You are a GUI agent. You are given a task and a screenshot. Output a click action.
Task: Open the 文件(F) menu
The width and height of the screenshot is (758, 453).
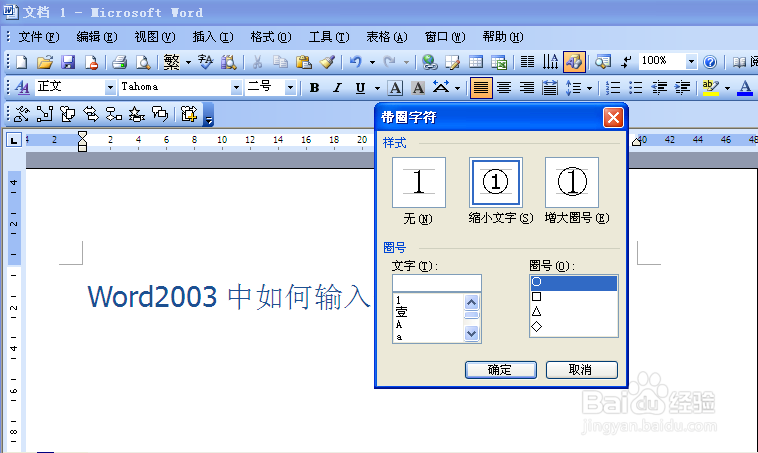[x=38, y=37]
